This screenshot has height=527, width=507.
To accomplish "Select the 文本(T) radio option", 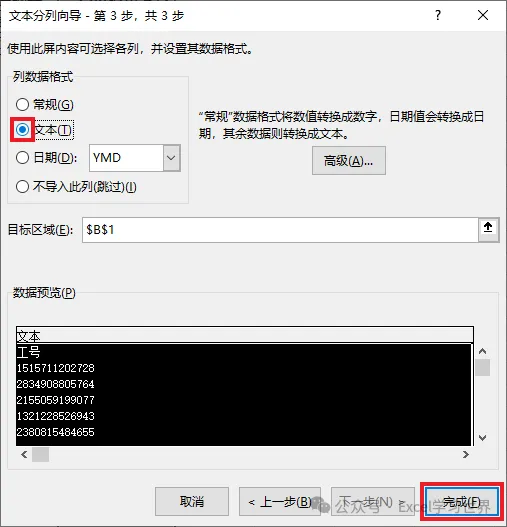I will (x=23, y=129).
